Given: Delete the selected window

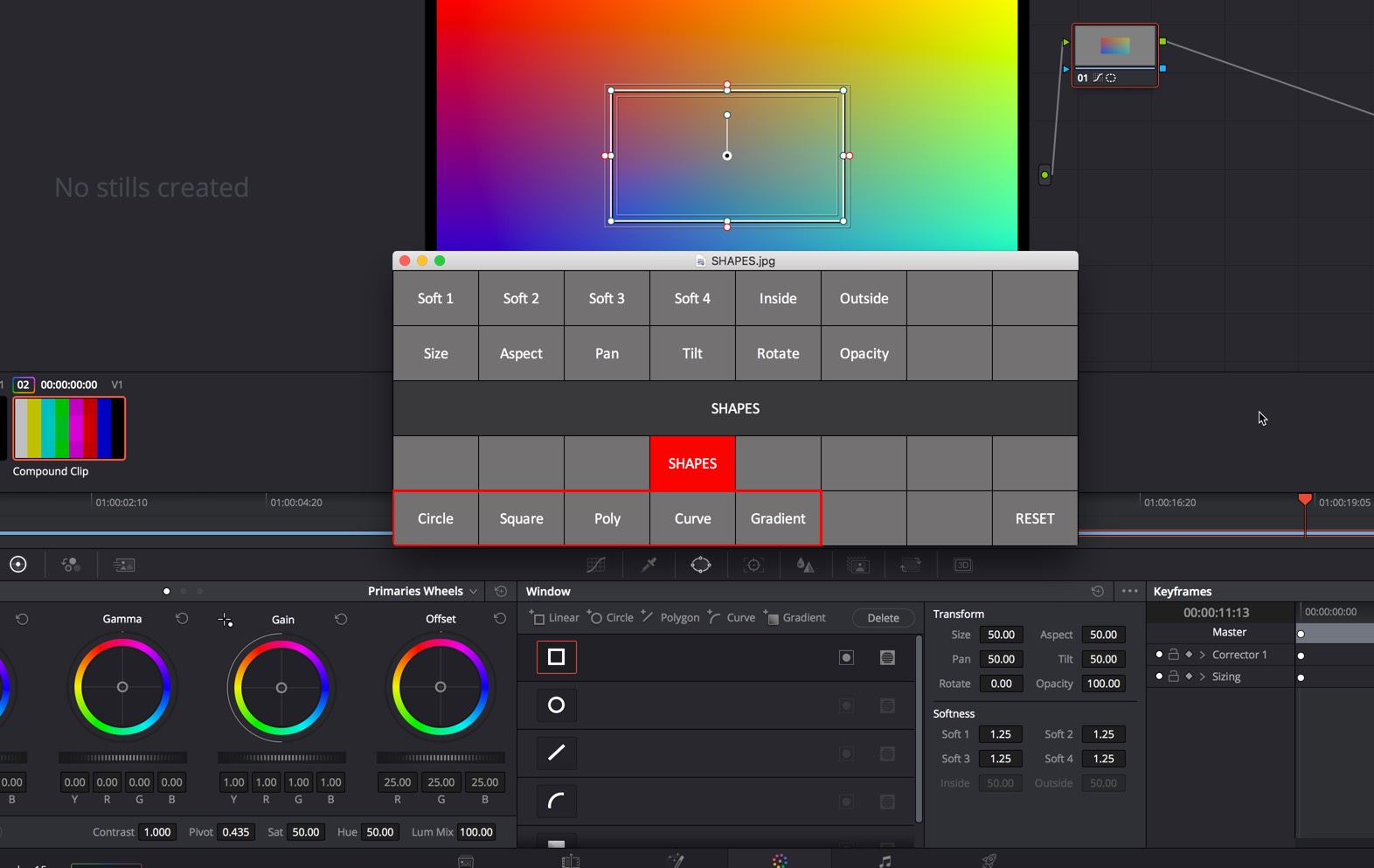Looking at the screenshot, I should (883, 618).
